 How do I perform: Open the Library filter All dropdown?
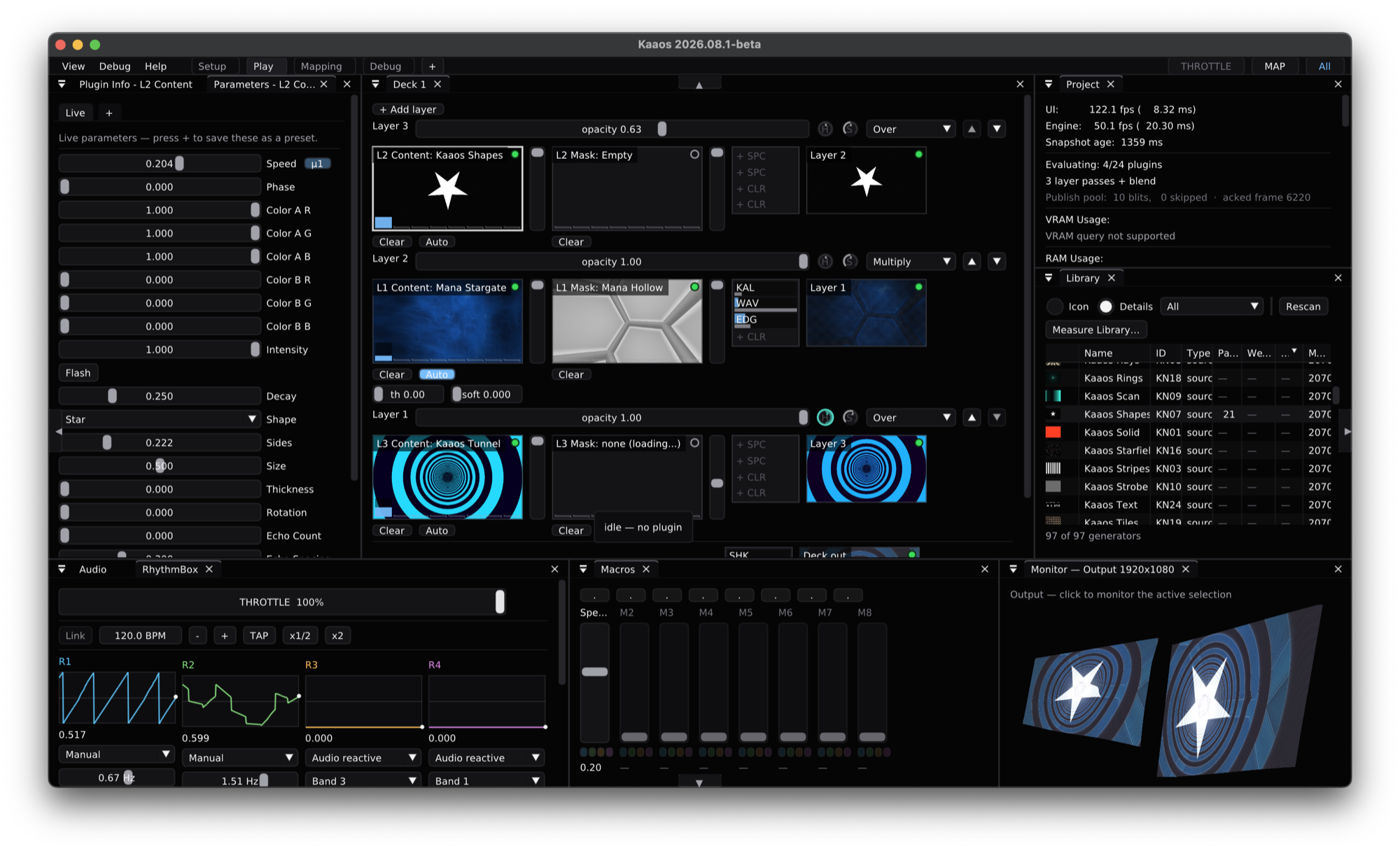pos(1212,307)
